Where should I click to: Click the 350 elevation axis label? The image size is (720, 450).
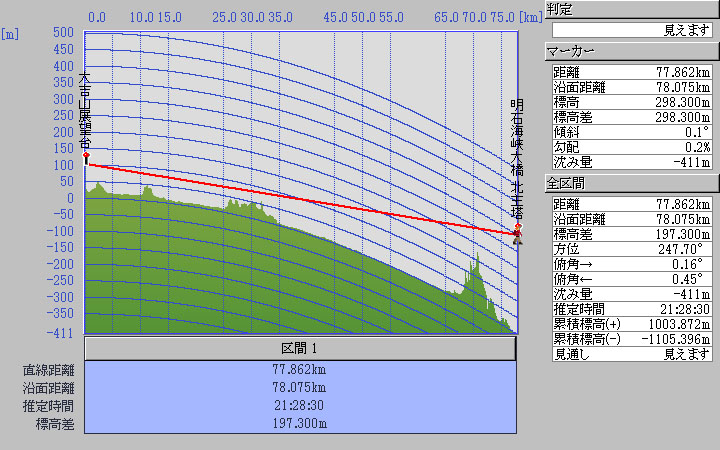tap(63, 82)
